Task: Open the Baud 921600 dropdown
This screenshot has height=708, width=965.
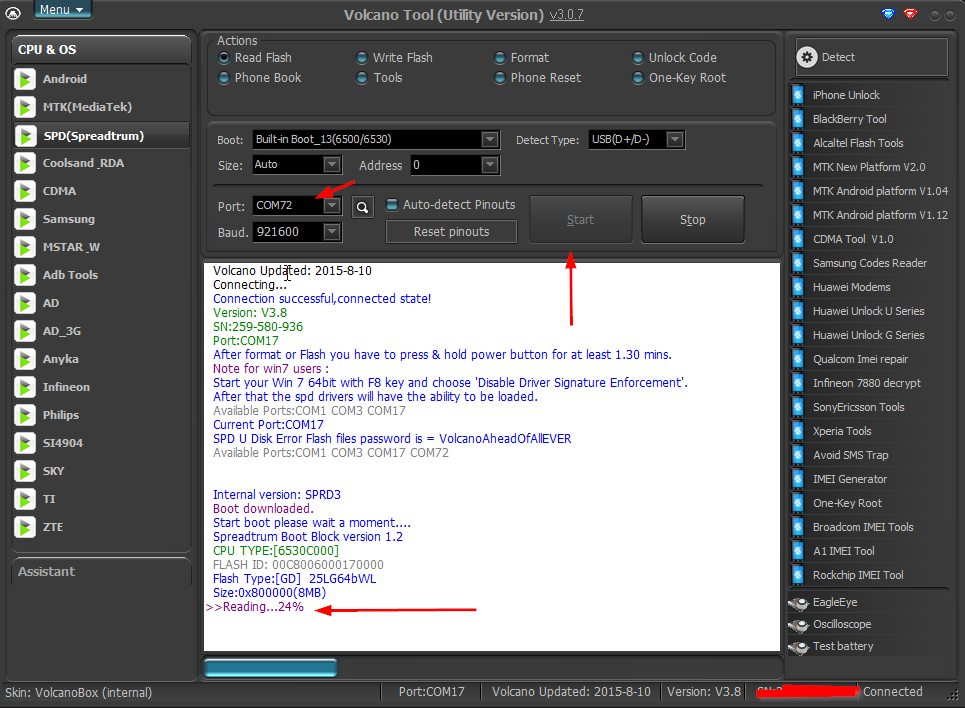Action: [x=332, y=232]
